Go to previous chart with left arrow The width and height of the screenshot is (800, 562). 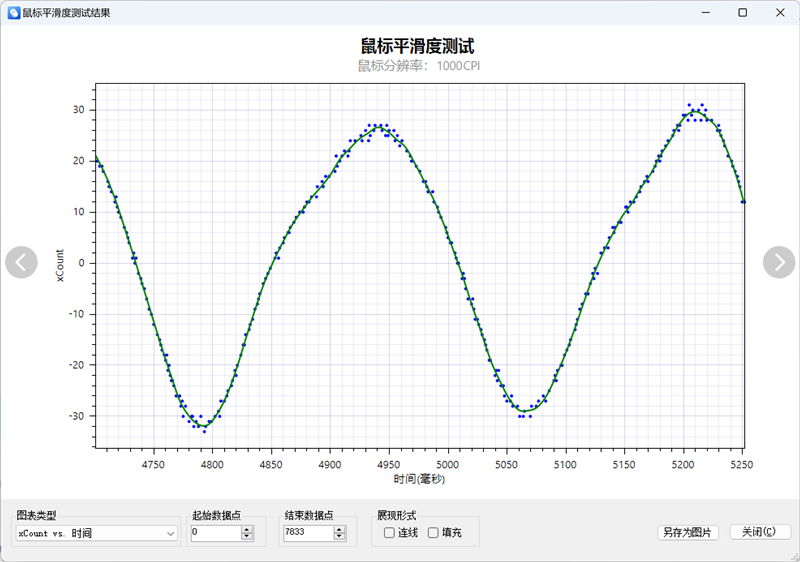coord(21,262)
